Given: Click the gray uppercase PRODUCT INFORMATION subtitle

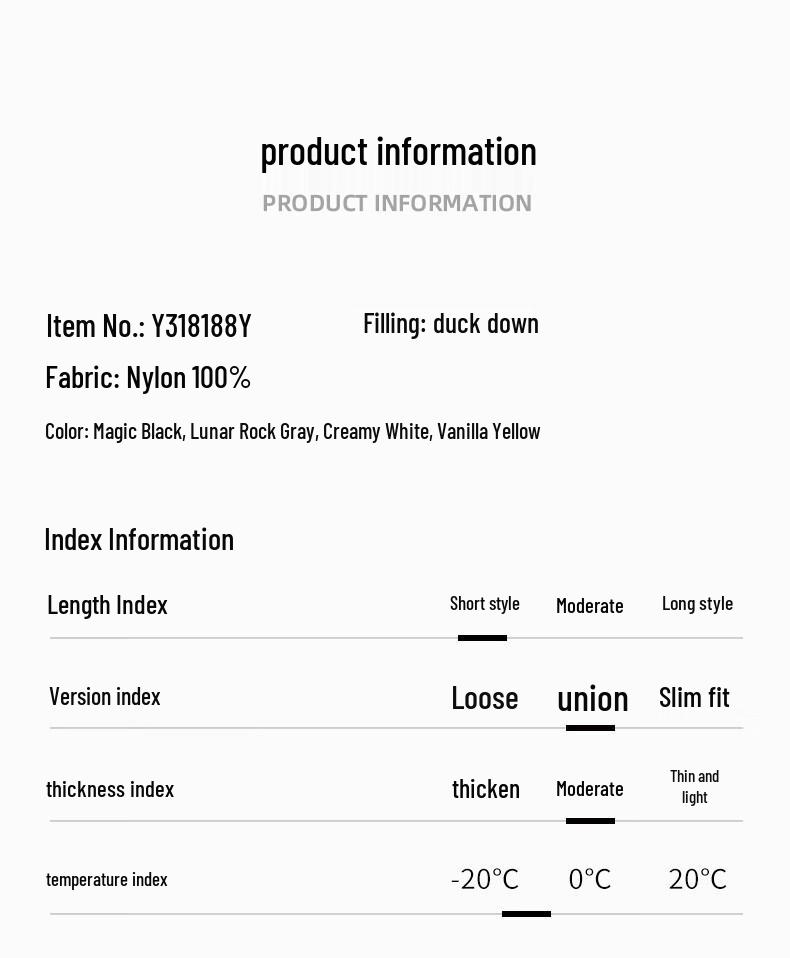Looking at the screenshot, I should 397,203.
